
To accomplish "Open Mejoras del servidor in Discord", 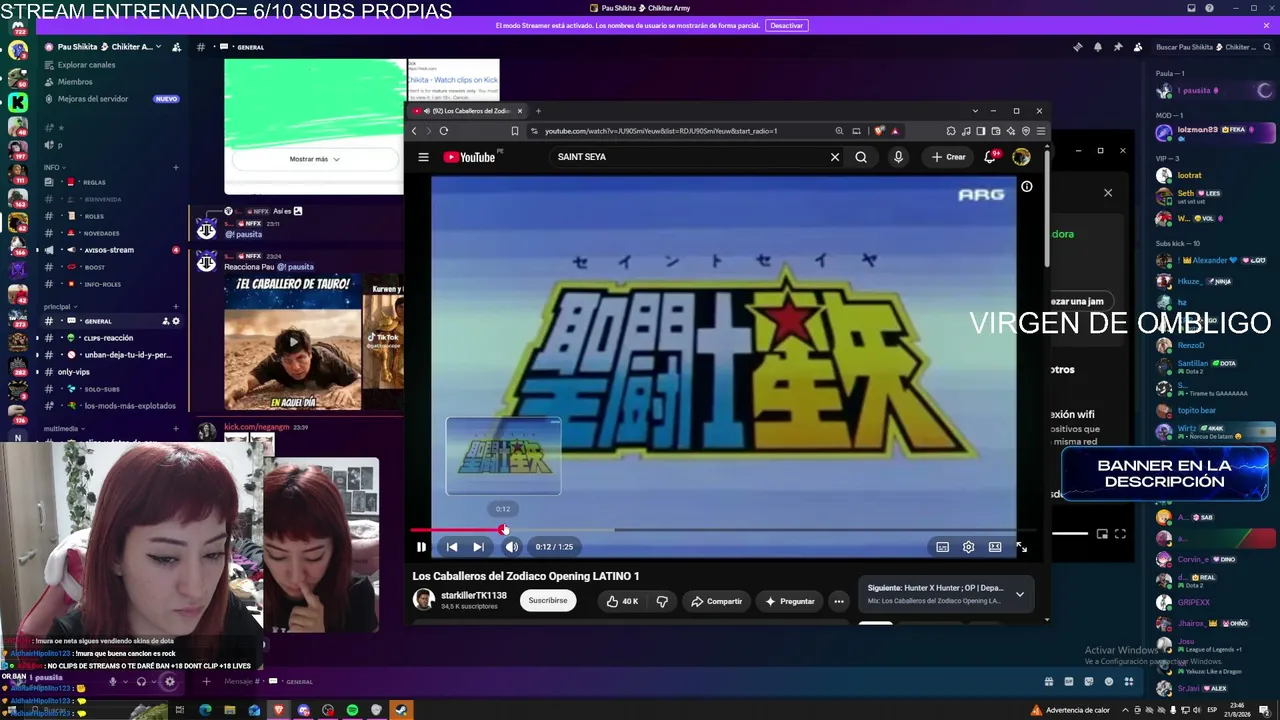I will coord(93,99).
